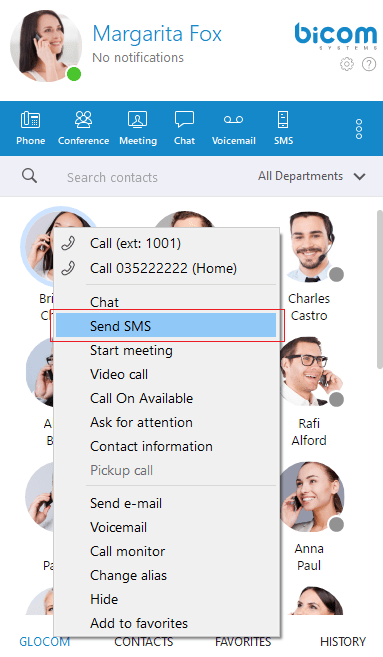Viewport: 383px width, 657px height.
Task: Select Send SMS in the context menu
Action: point(166,326)
